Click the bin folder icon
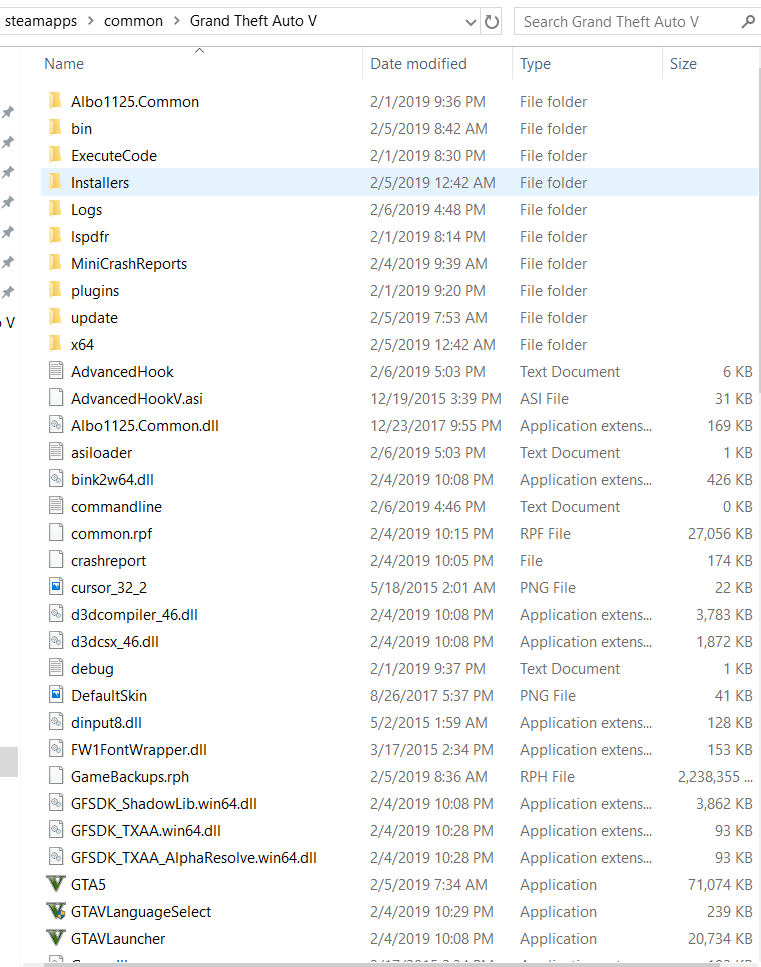 (x=56, y=128)
